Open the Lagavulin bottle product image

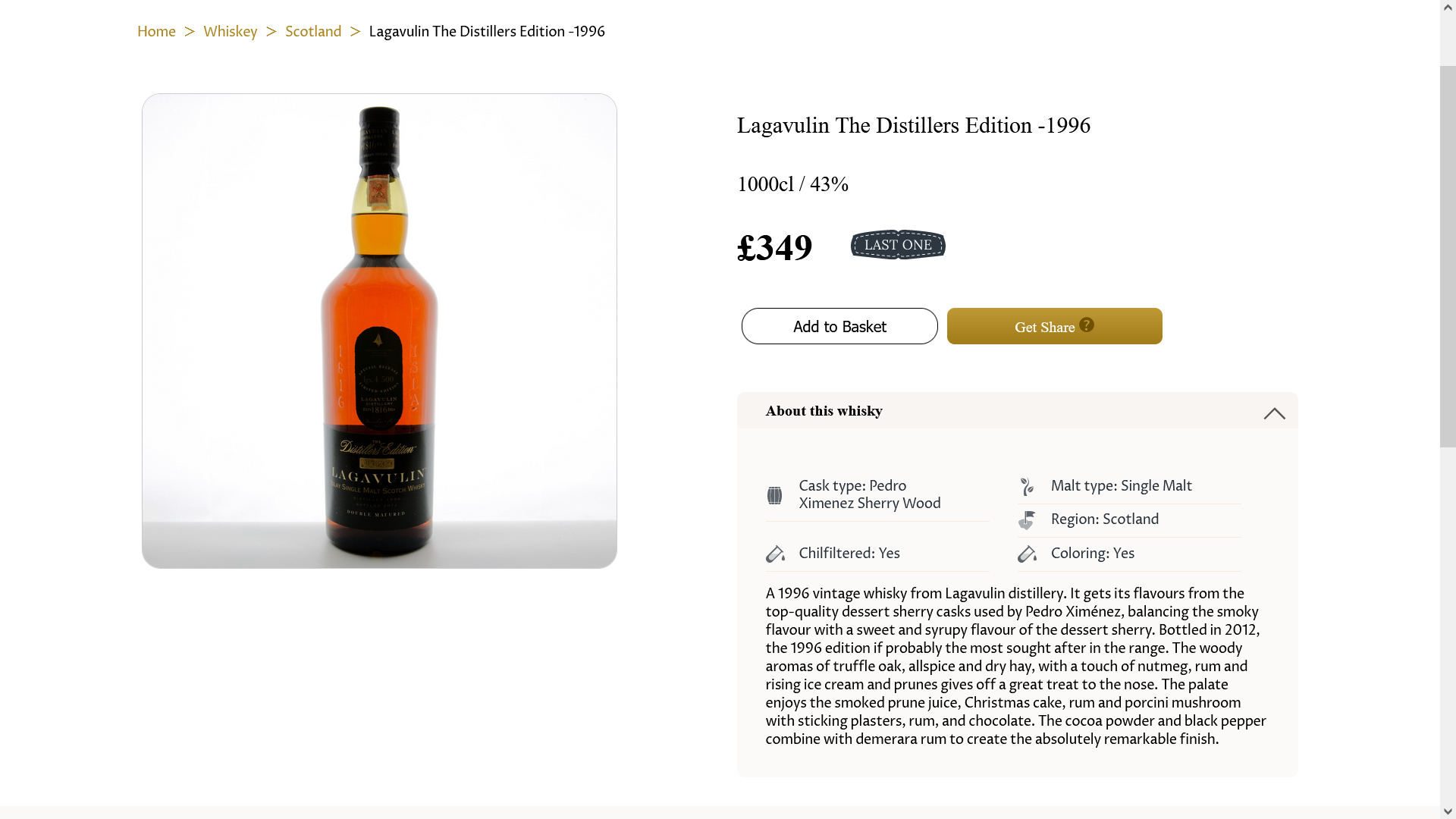click(x=379, y=331)
